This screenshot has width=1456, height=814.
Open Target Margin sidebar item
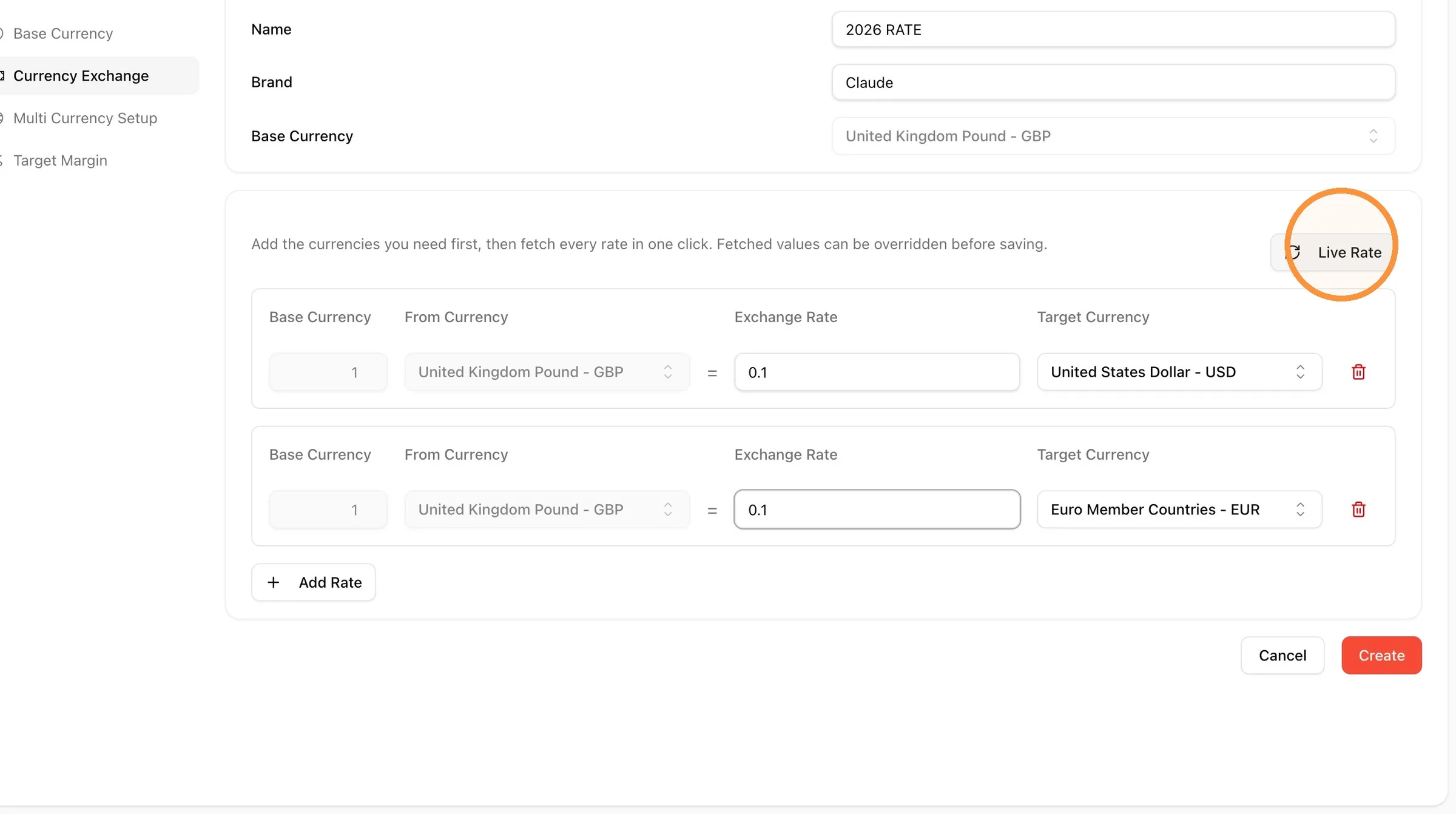[60, 161]
